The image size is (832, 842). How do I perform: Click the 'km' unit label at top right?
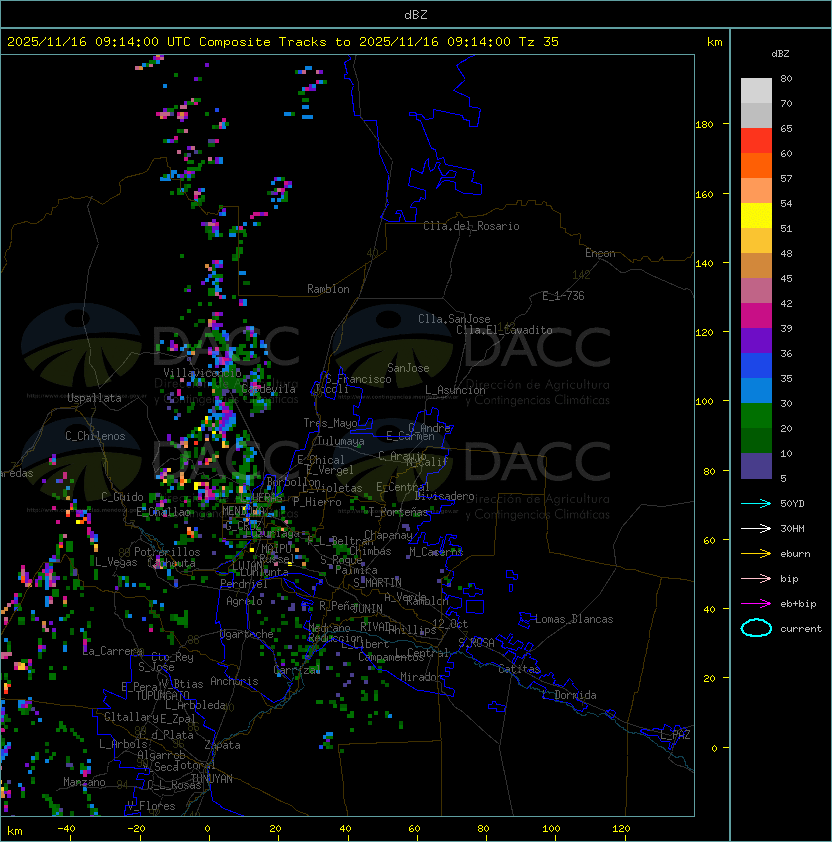tap(714, 42)
